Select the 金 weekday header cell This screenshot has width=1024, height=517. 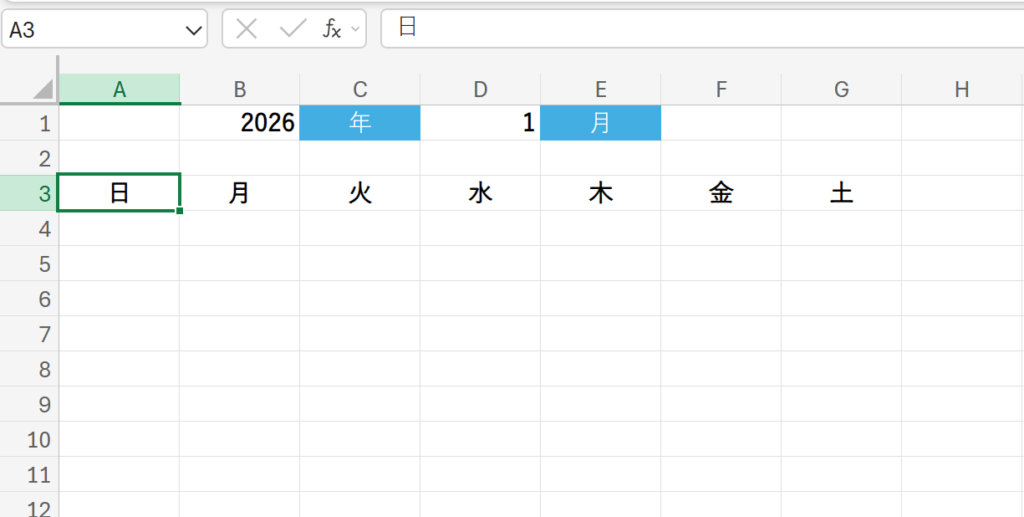(x=721, y=193)
